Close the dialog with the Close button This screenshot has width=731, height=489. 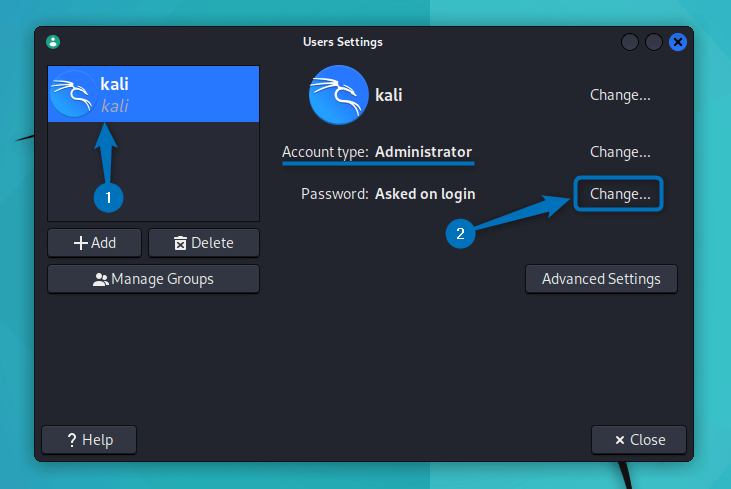tap(639, 440)
